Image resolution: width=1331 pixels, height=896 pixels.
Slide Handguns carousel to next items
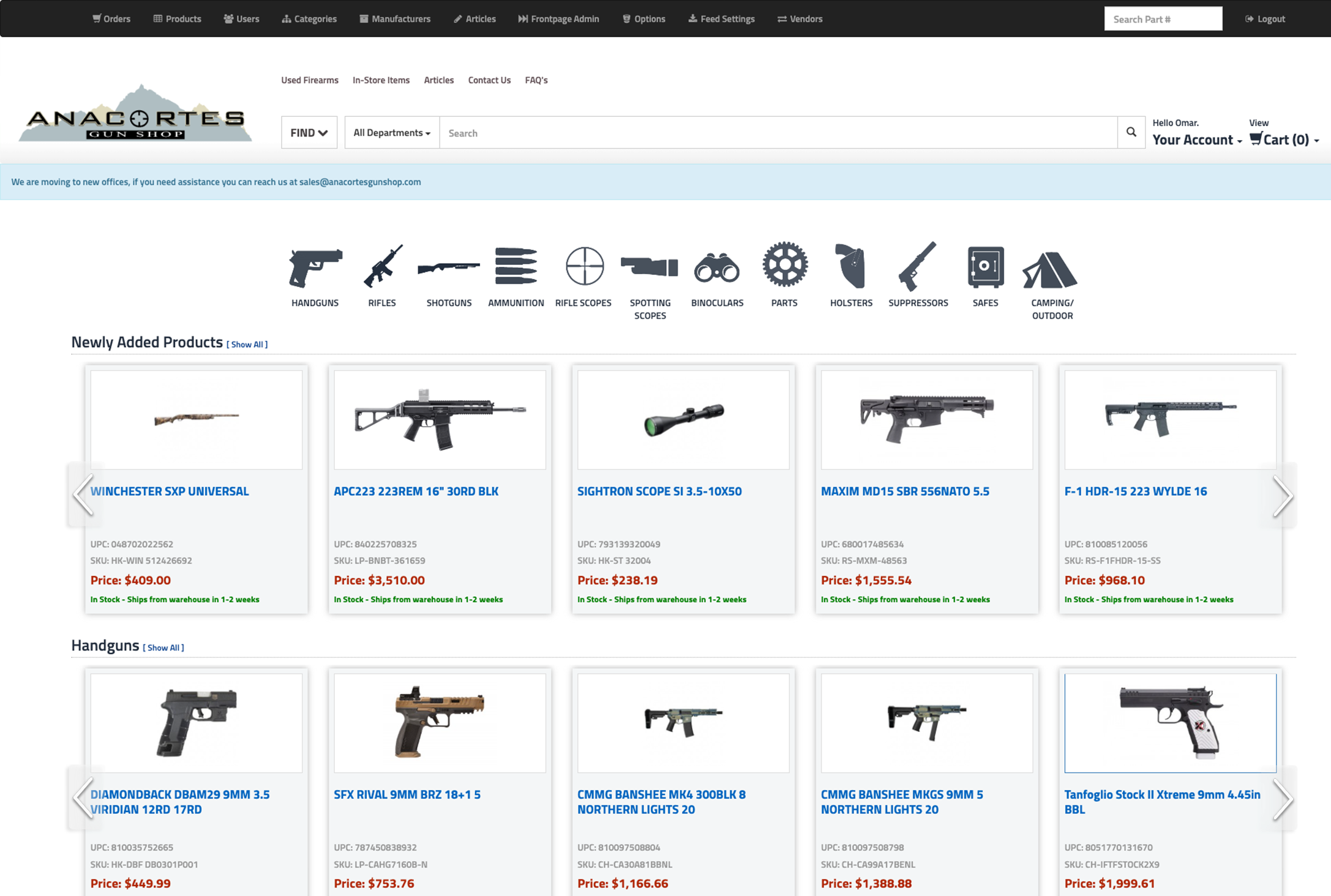click(1282, 798)
